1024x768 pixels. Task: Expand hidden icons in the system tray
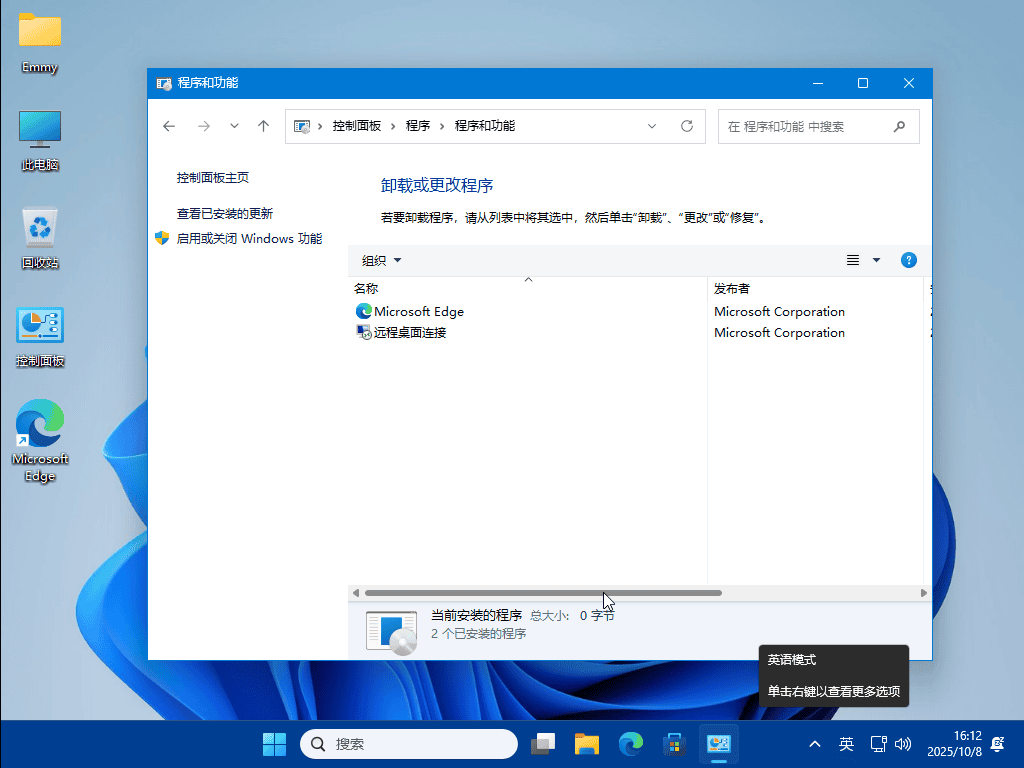tap(814, 744)
